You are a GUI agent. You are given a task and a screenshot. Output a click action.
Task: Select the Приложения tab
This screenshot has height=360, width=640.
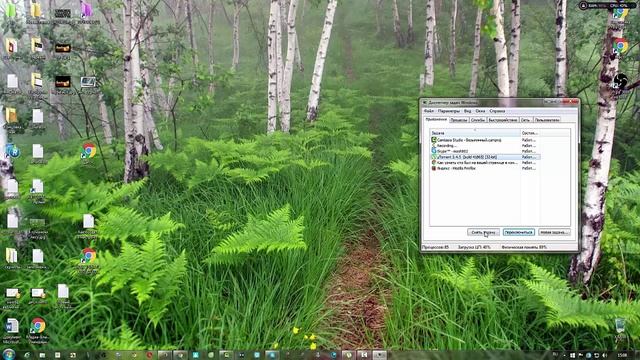pos(436,120)
